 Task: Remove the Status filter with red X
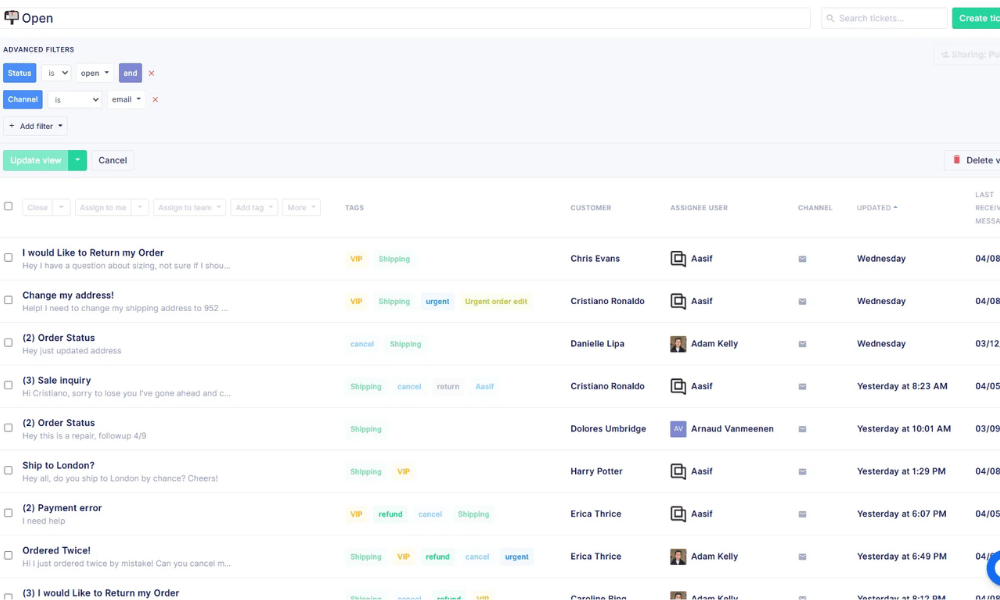(x=151, y=73)
